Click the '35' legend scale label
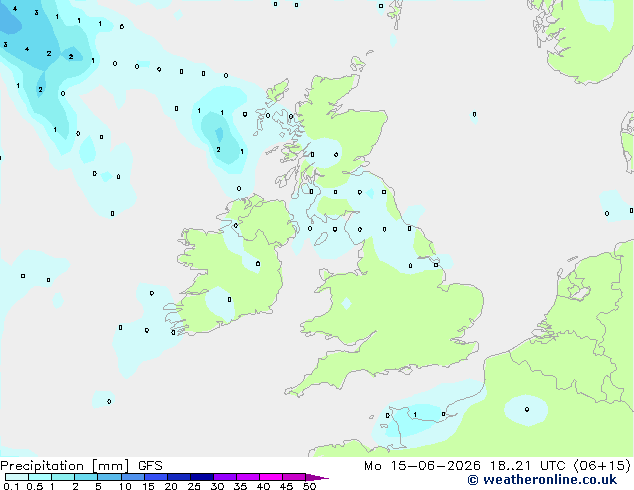634x490 pixels. (240, 486)
